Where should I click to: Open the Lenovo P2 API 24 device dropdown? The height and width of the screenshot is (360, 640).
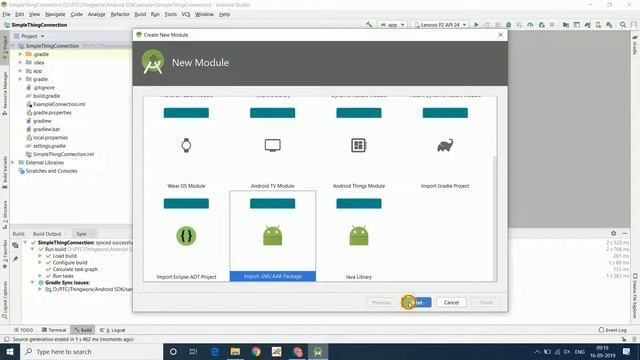(x=440, y=25)
